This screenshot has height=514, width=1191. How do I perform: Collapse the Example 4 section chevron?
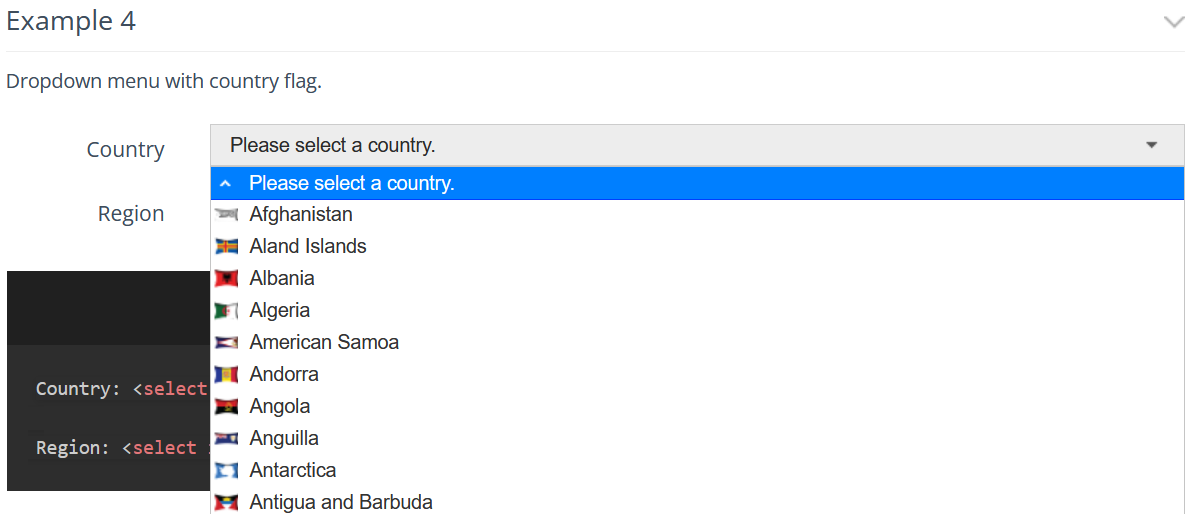click(1174, 22)
